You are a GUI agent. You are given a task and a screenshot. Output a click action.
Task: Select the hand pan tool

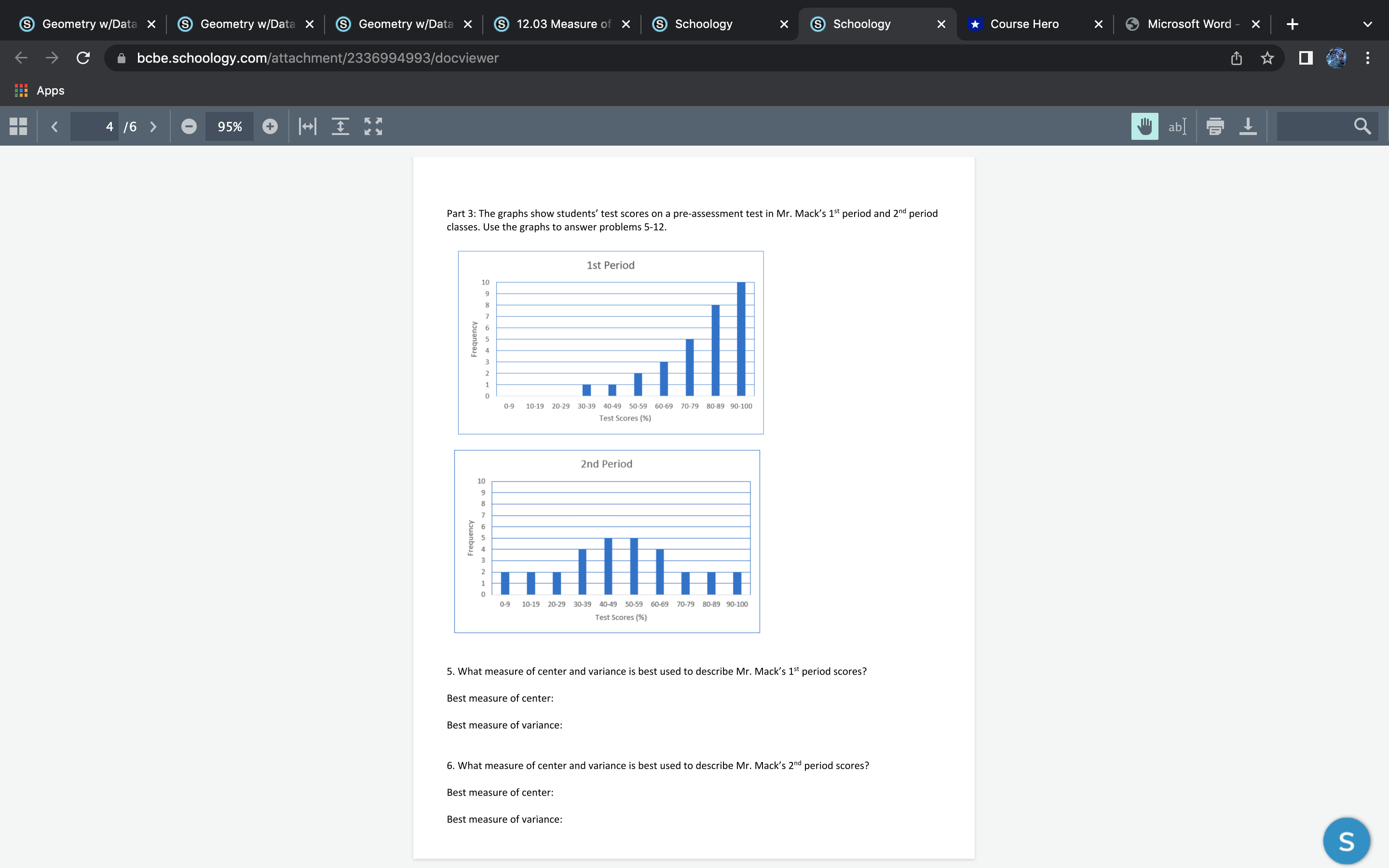(x=1144, y=126)
